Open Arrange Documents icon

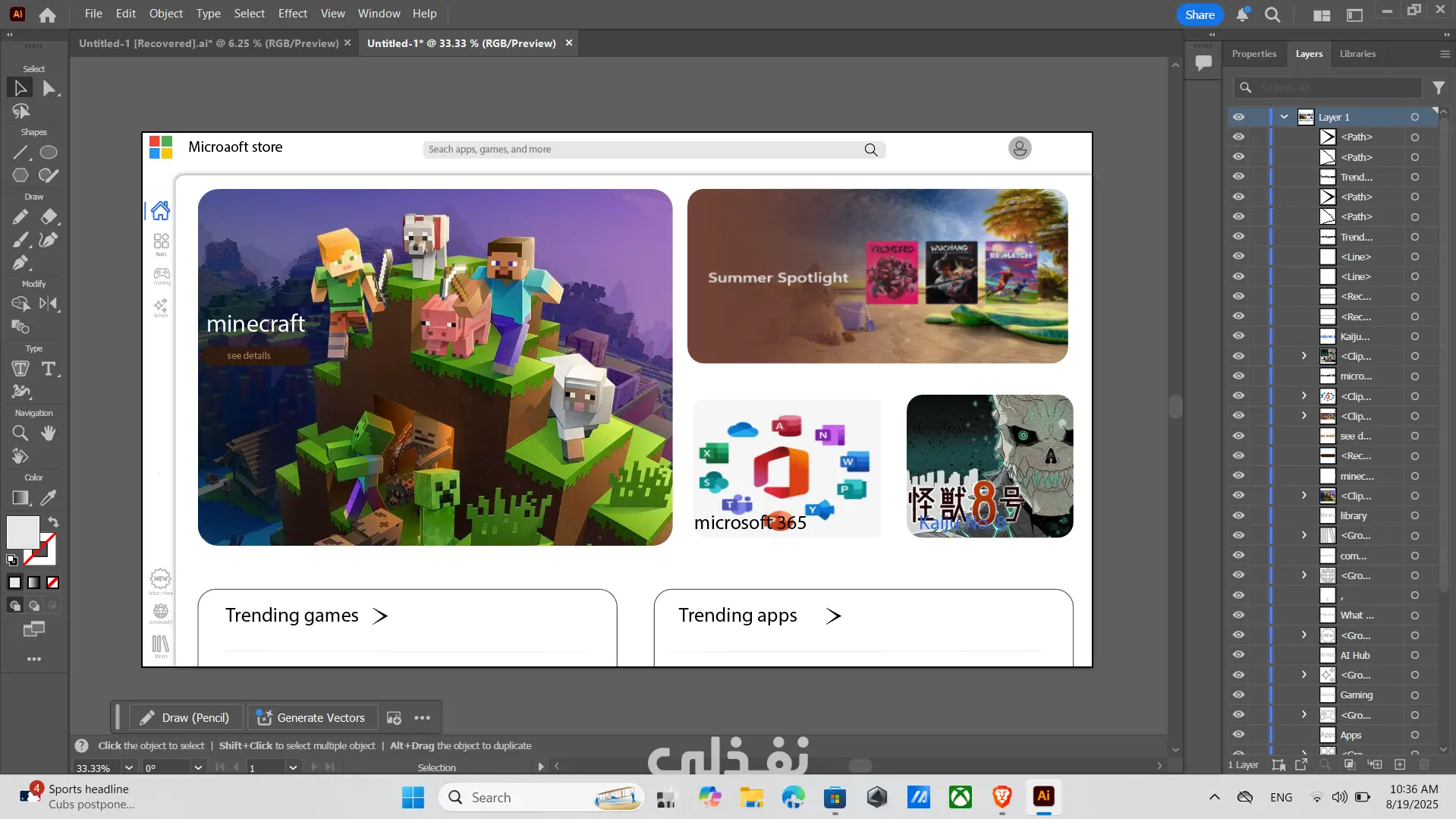click(1322, 14)
